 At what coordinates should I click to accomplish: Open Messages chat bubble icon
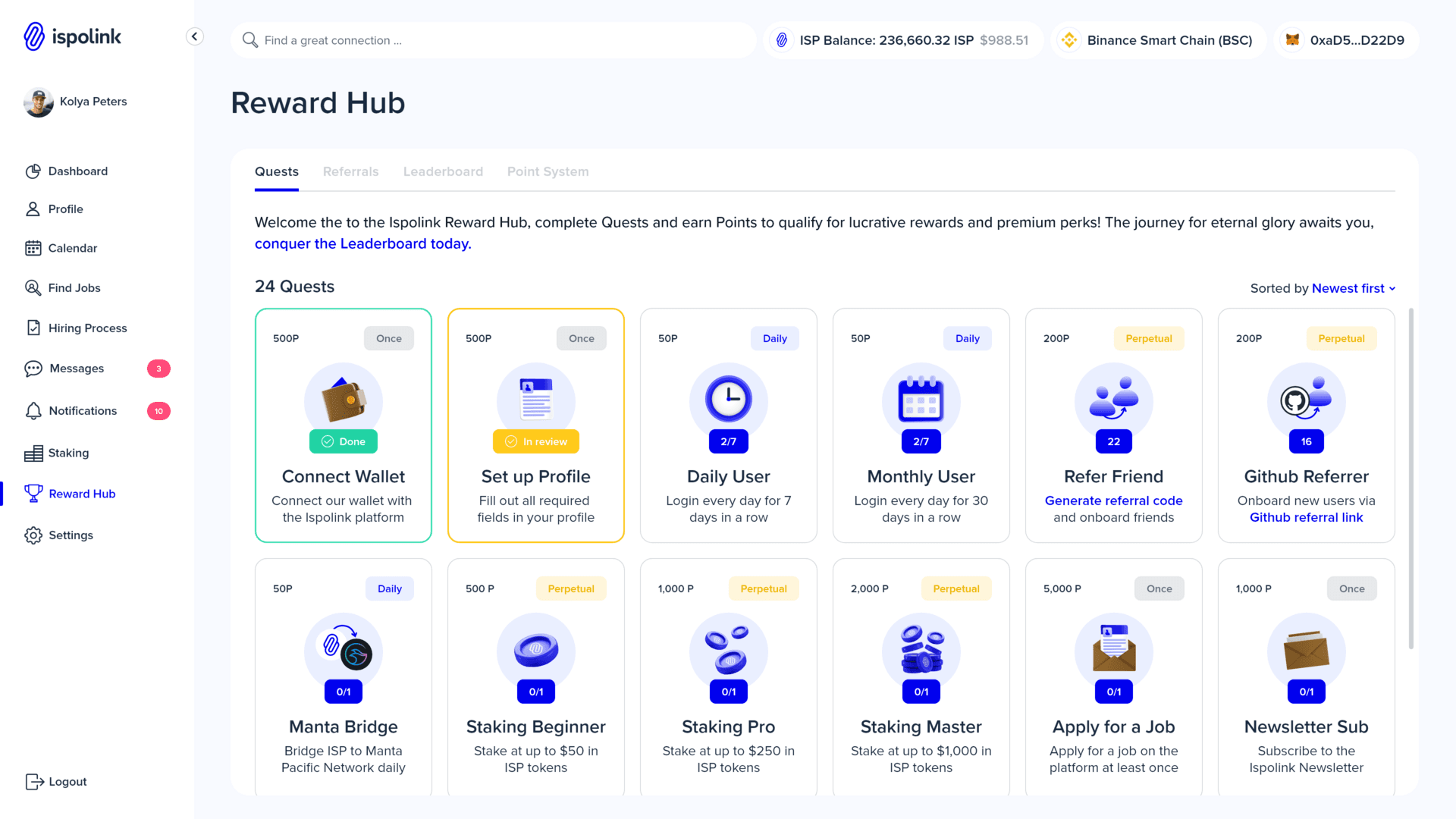coord(33,369)
